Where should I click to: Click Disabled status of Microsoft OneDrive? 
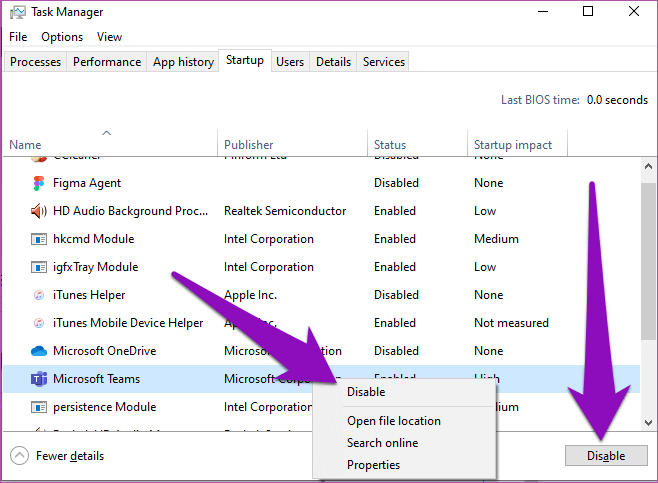(x=396, y=351)
